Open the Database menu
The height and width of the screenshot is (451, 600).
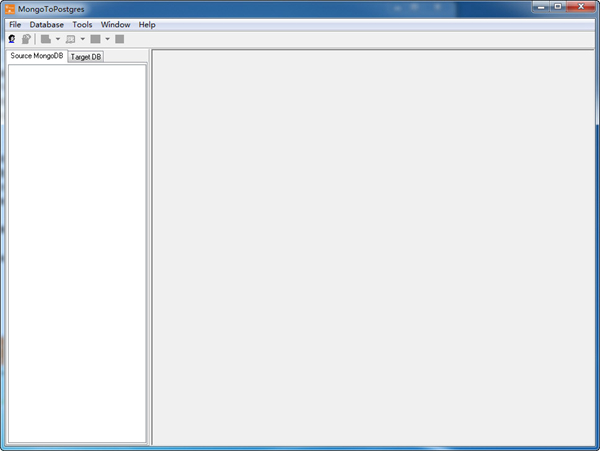tap(46, 24)
